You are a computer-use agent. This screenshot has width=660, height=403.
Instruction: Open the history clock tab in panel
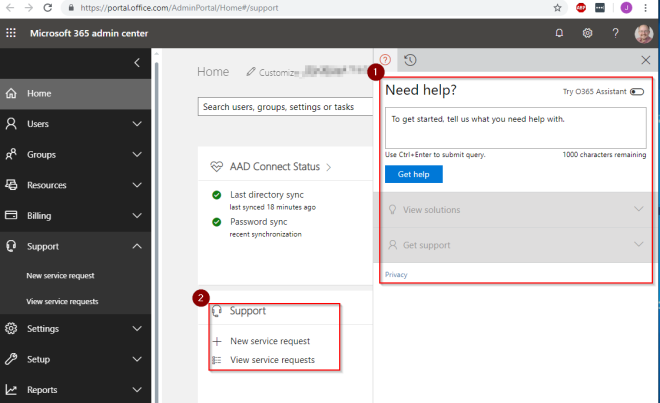[410, 60]
